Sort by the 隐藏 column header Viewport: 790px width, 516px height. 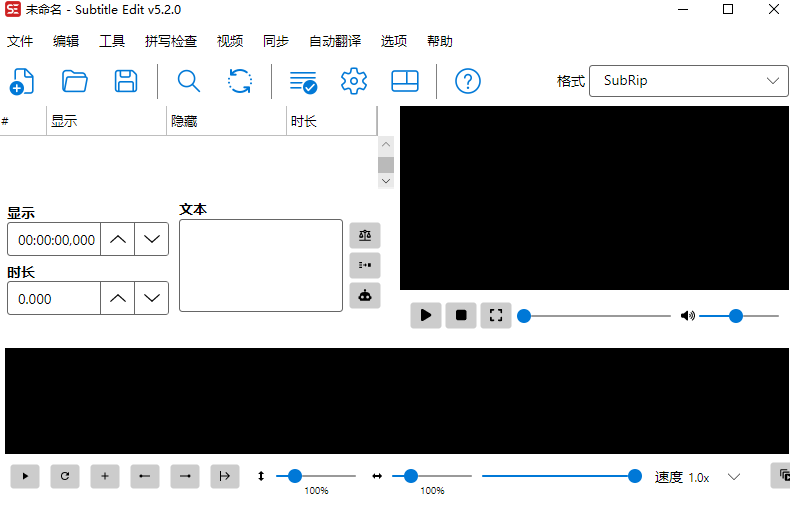226,121
